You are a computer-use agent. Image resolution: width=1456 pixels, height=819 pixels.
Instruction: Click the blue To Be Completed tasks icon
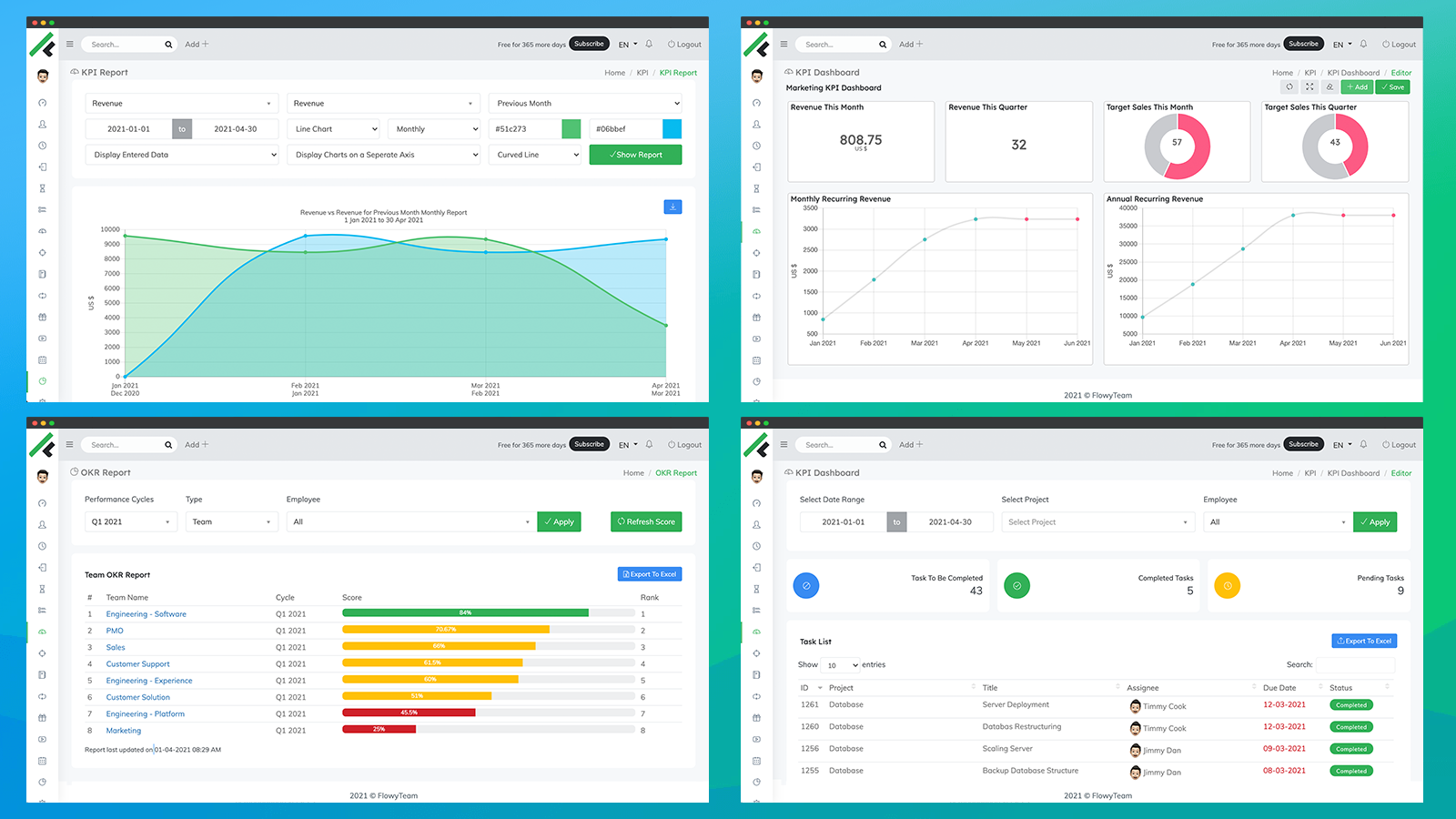pyautogui.click(x=806, y=585)
